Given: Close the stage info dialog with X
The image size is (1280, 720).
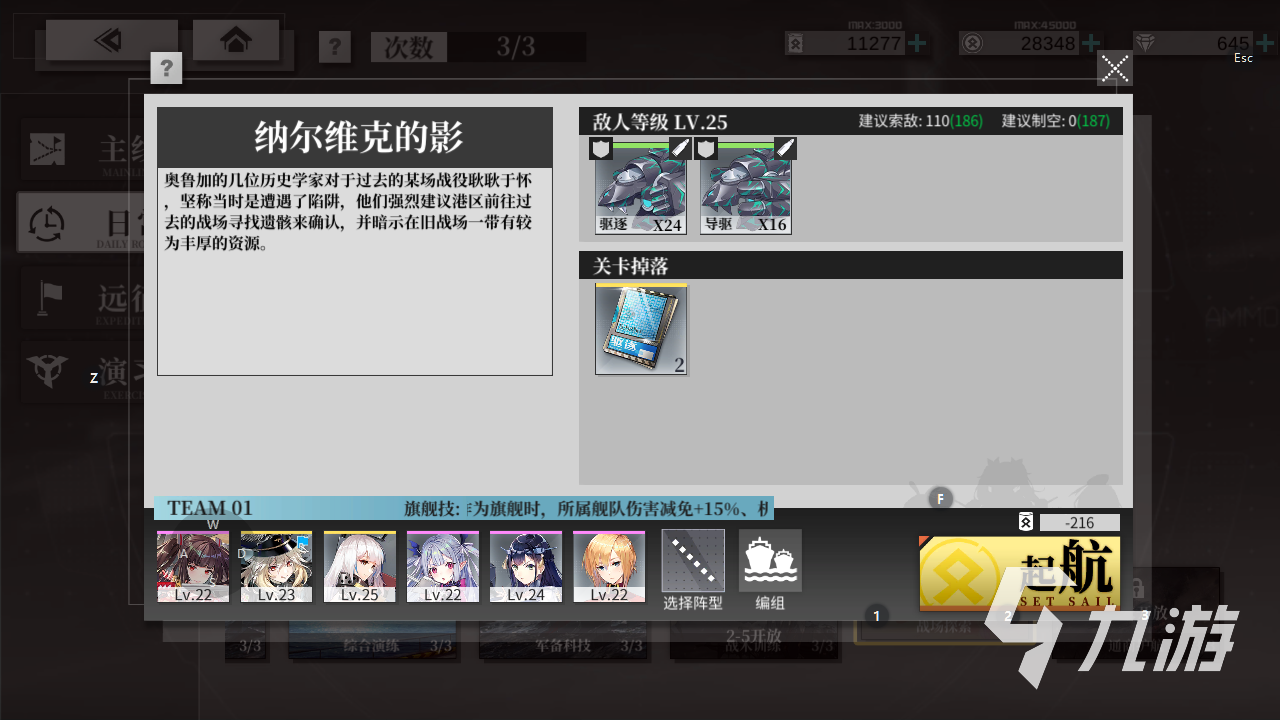Looking at the screenshot, I should (x=1115, y=69).
